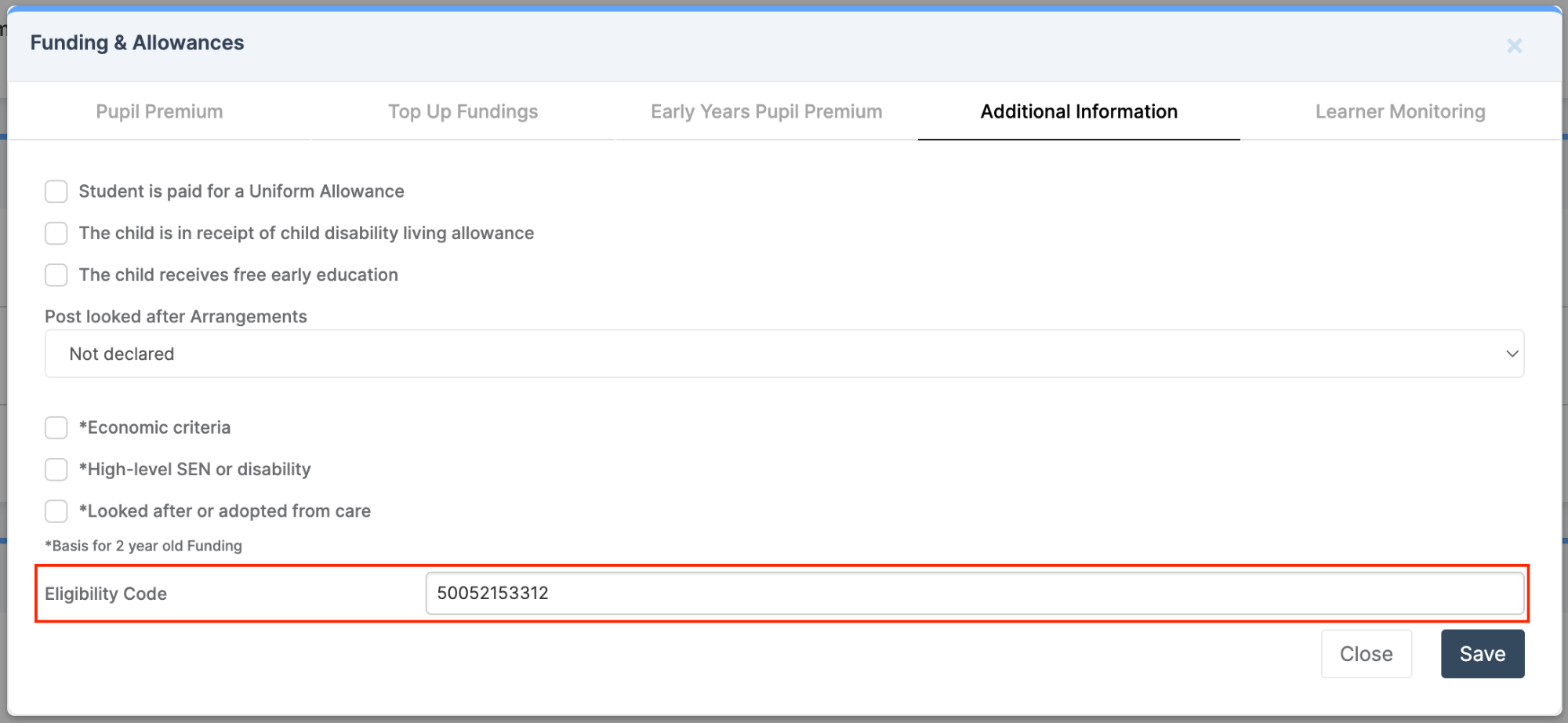The height and width of the screenshot is (723, 1568).
Task: Switch to the Learner Monitoring tab
Action: [x=1399, y=111]
